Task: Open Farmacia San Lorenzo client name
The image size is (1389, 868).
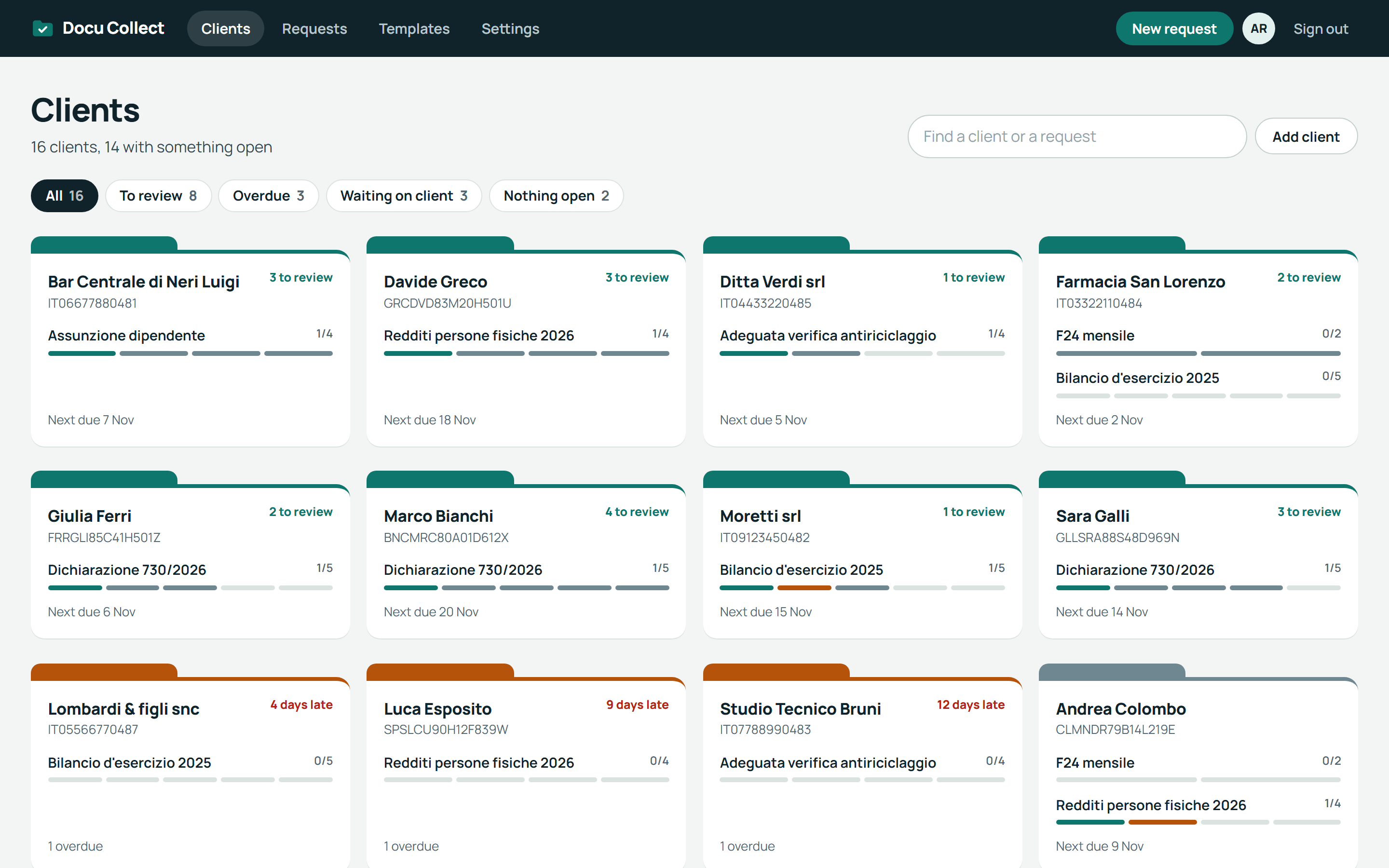Action: point(1140,281)
